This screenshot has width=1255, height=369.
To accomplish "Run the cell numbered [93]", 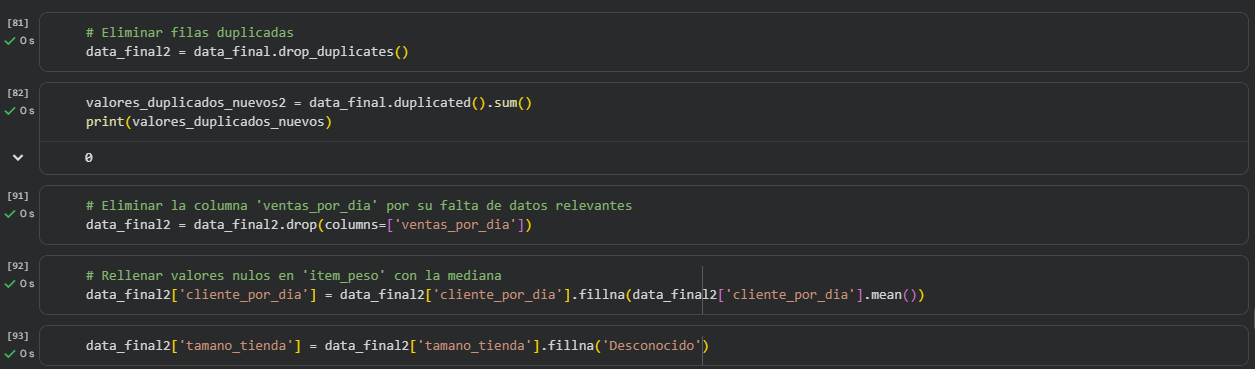I will pyautogui.click(x=18, y=336).
